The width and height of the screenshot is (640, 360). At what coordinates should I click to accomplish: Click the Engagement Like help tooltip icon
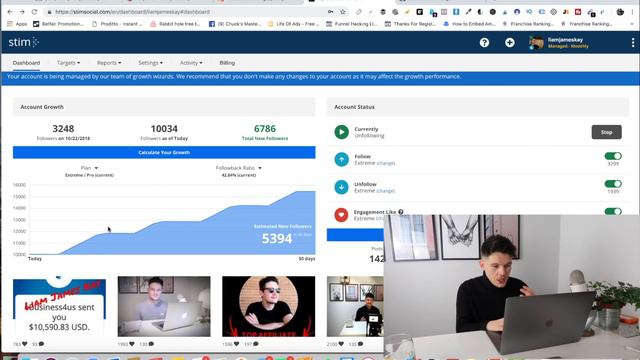point(401,212)
